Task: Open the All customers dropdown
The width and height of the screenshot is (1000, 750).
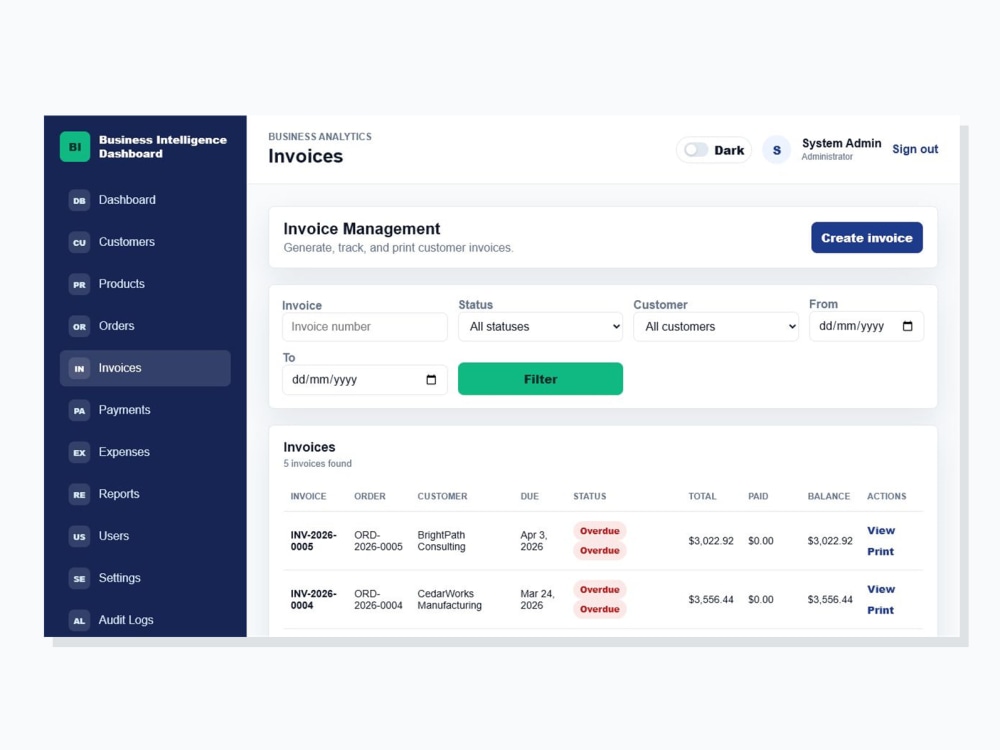Action: 716,327
